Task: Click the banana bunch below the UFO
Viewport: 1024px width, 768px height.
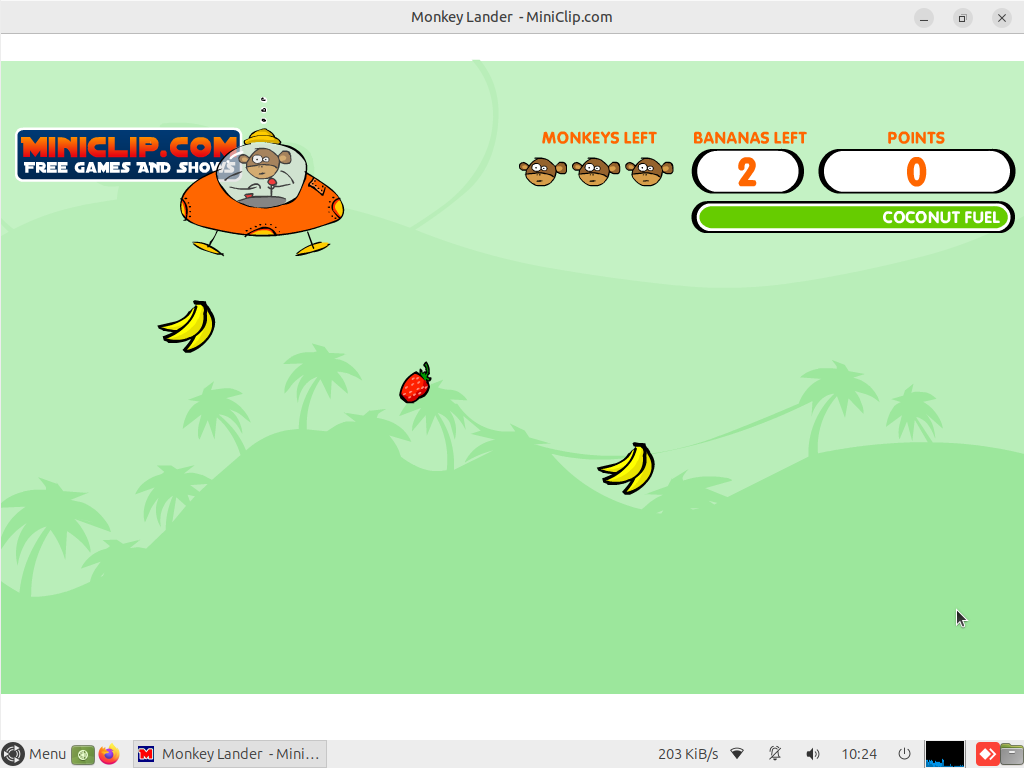Action: tap(187, 326)
